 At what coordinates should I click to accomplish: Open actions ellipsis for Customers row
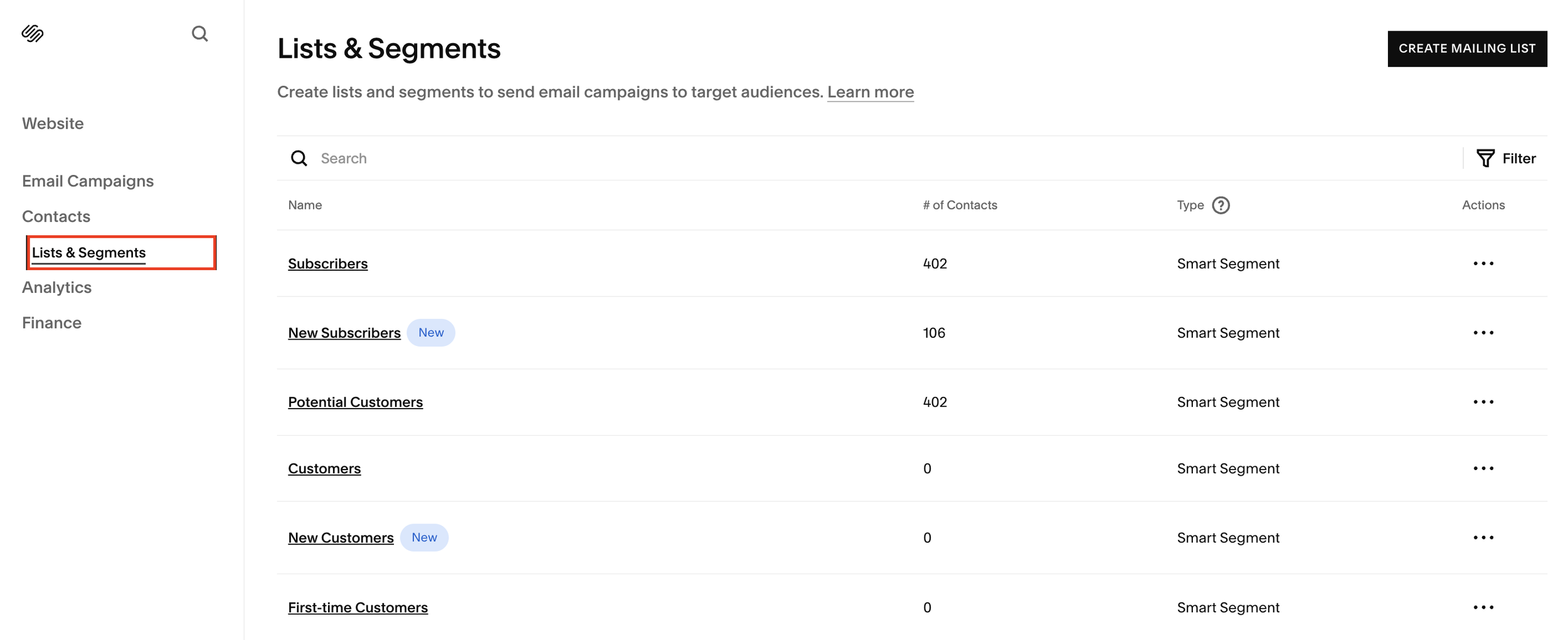tap(1483, 469)
